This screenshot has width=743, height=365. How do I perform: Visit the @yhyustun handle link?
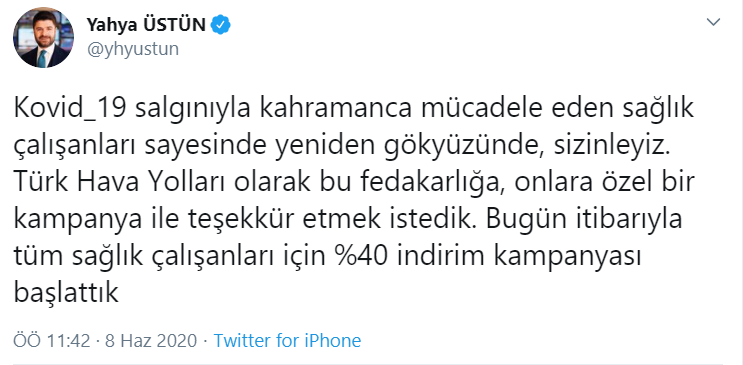pos(133,49)
